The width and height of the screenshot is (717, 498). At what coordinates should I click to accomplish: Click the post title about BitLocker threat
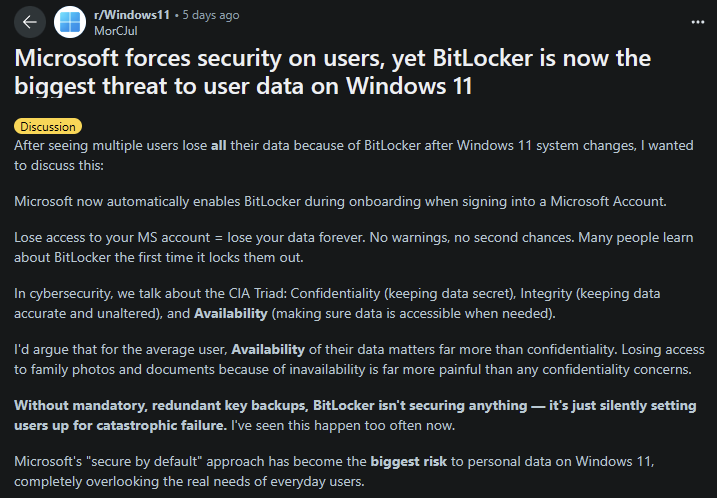[x=332, y=72]
